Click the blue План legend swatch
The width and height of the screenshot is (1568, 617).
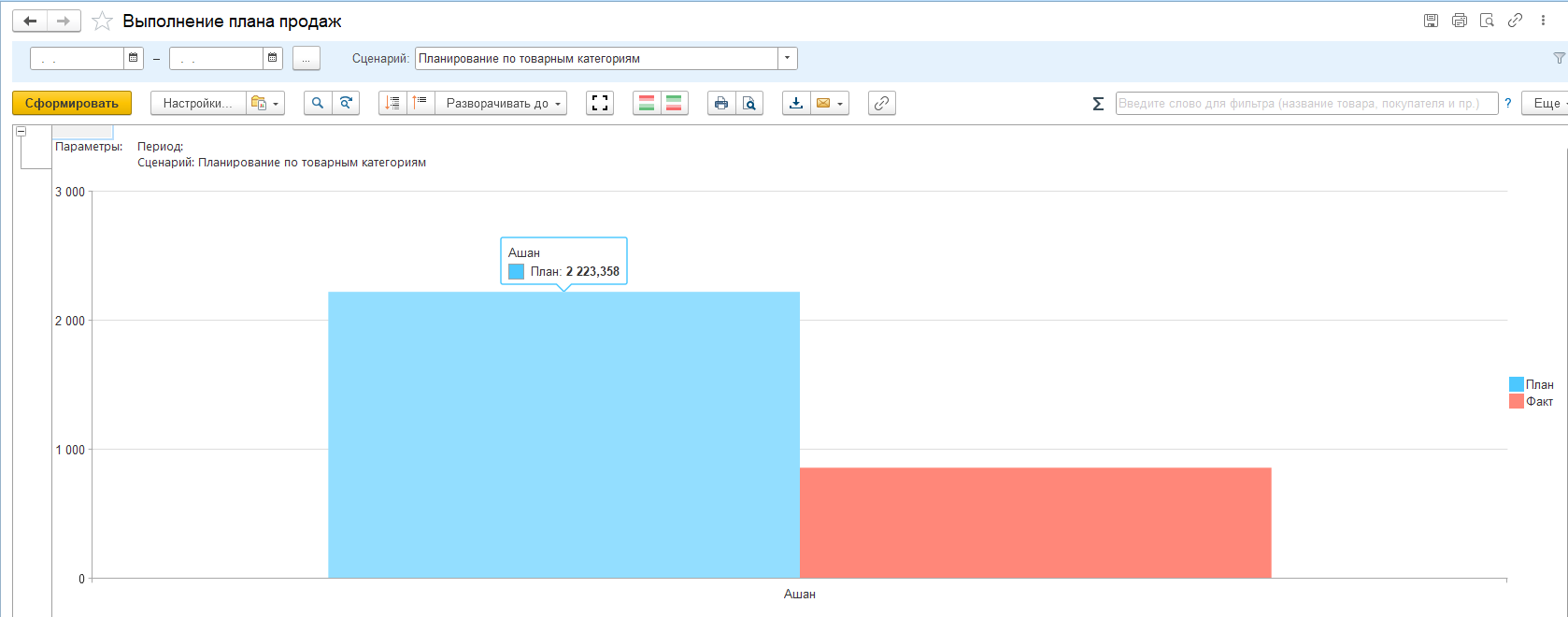coord(1516,384)
